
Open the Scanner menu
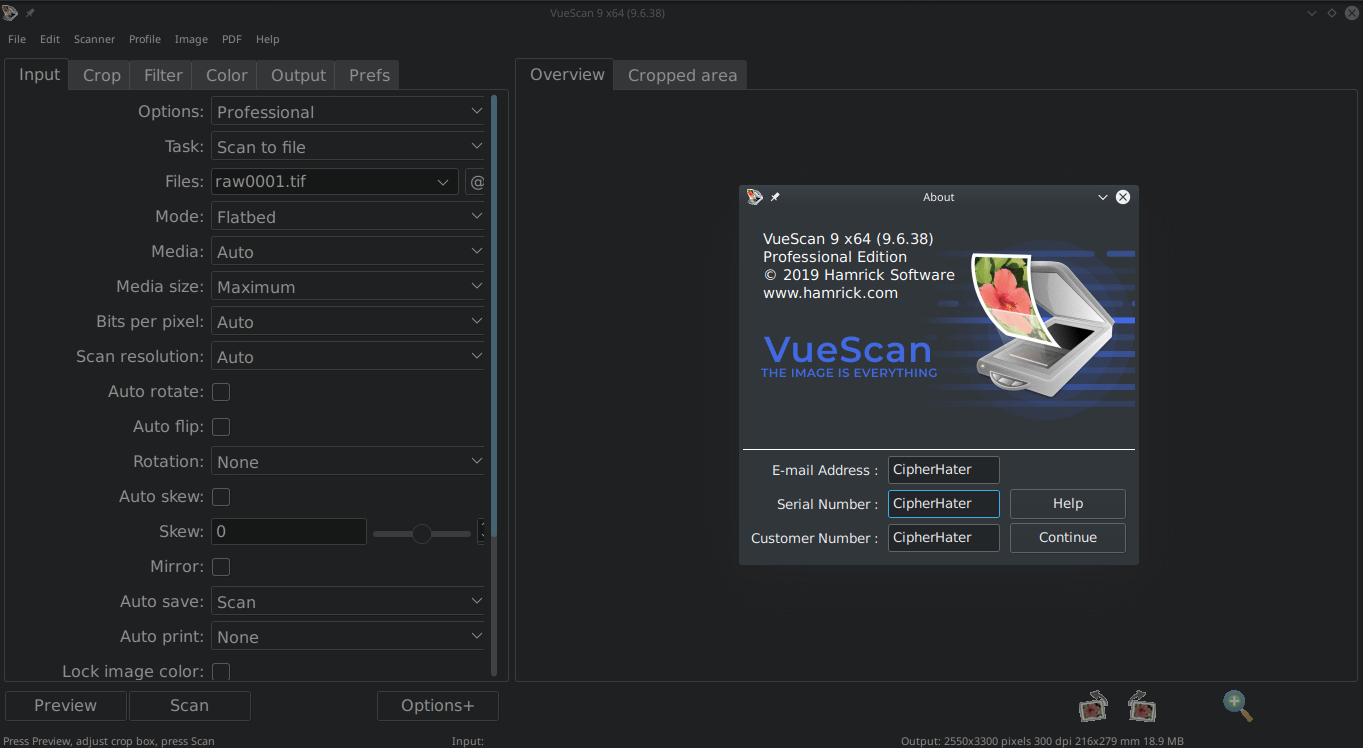[94, 39]
